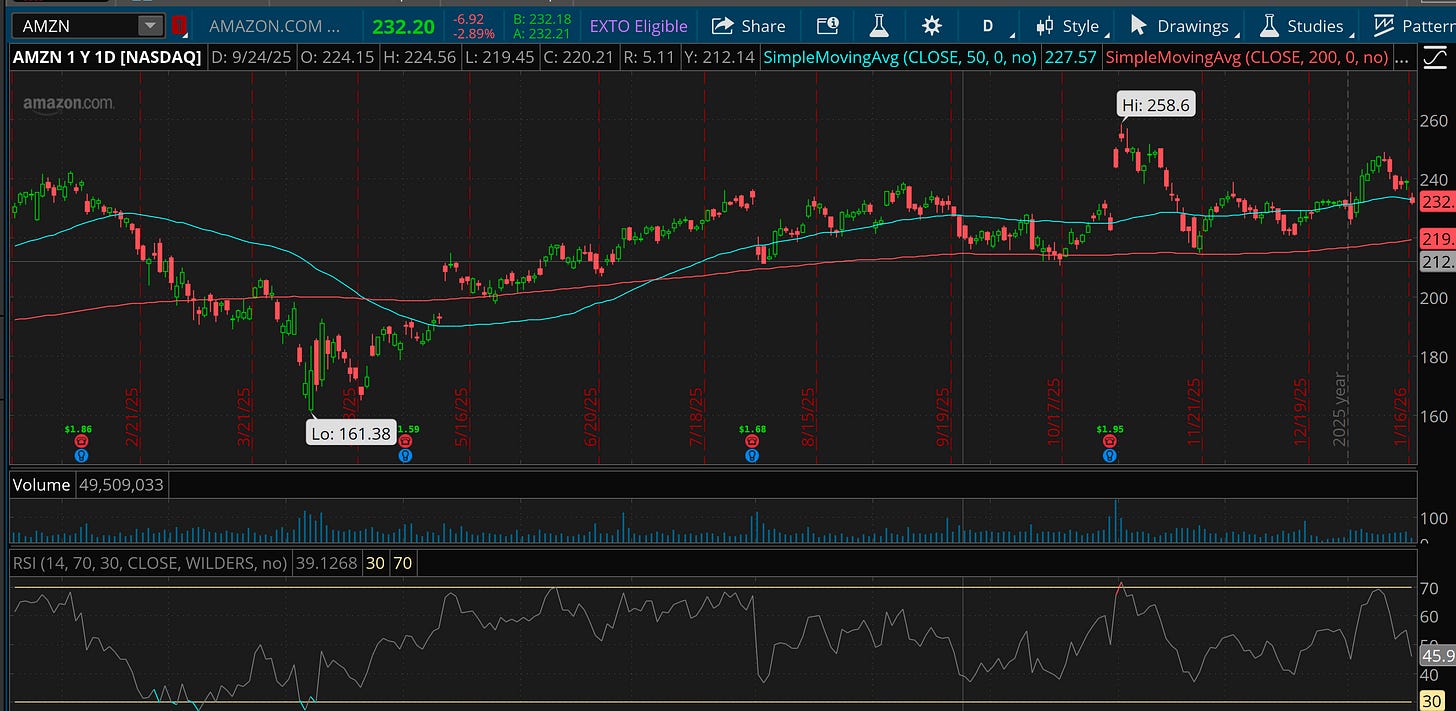The width and height of the screenshot is (1456, 711).
Task: Click the chart scale curve icon at top right
Action: coord(1433,60)
